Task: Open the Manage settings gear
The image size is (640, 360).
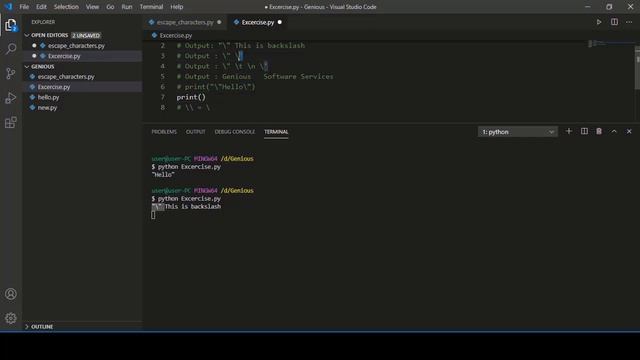Action: point(11,318)
